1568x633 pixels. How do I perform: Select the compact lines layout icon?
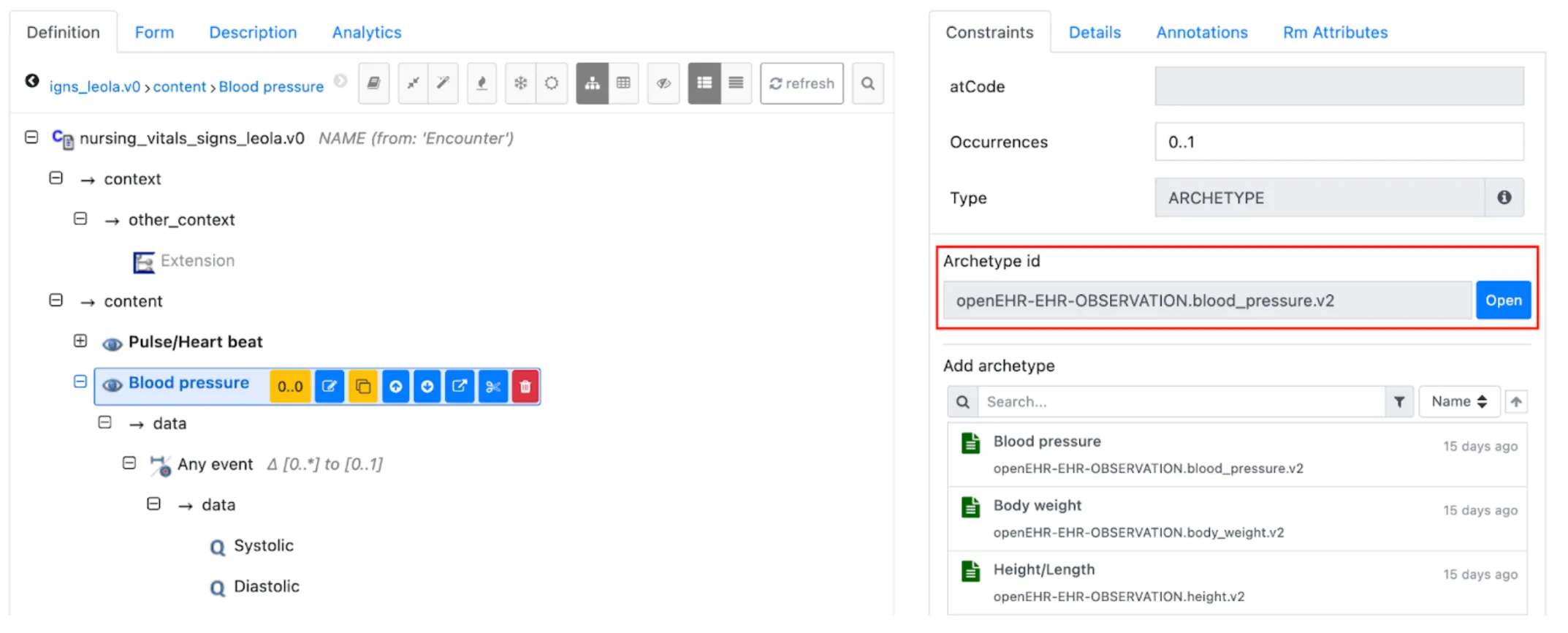pos(736,83)
